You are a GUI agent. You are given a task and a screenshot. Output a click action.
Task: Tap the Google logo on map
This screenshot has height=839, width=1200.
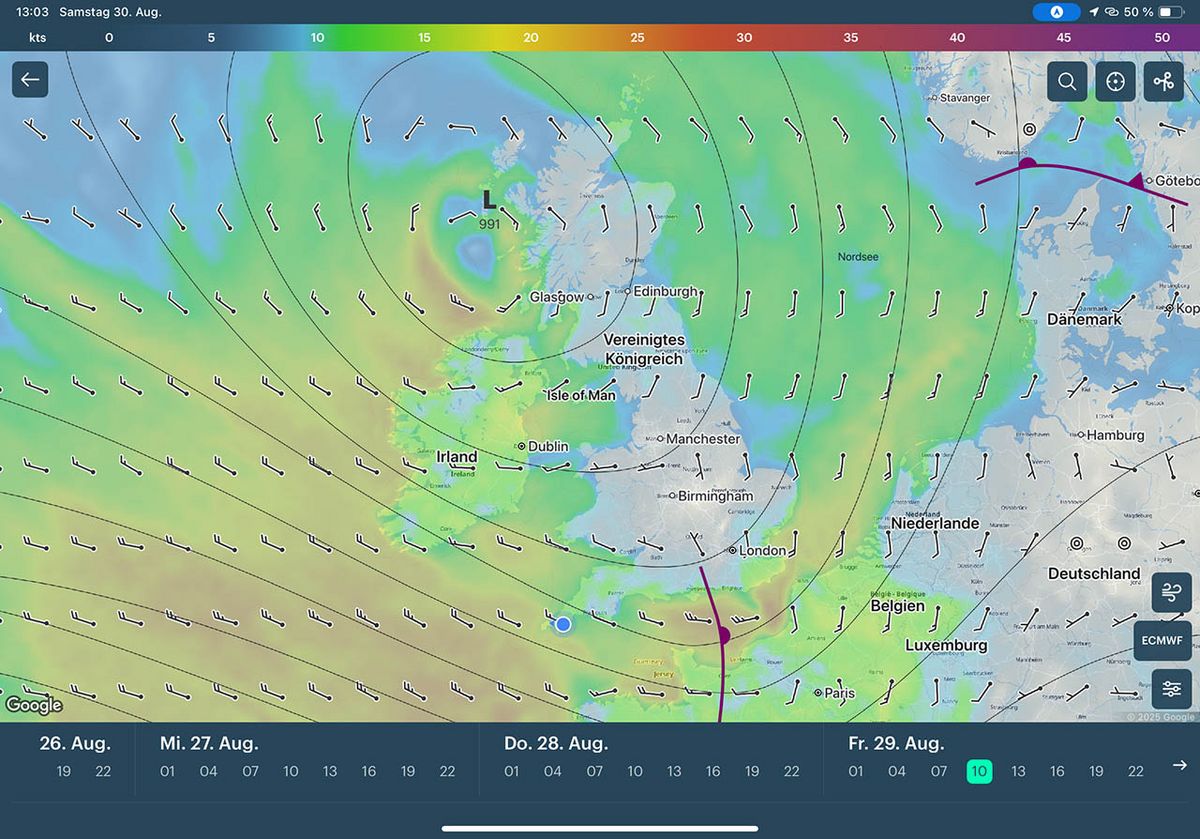33,705
